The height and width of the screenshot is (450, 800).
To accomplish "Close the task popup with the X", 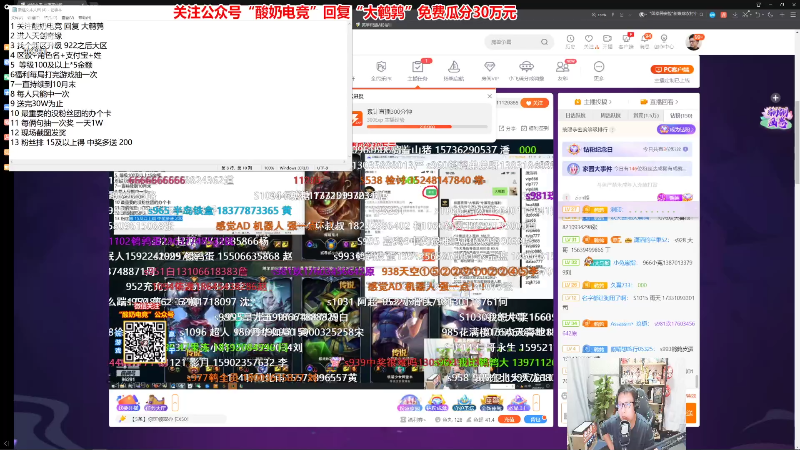I will 490,96.
